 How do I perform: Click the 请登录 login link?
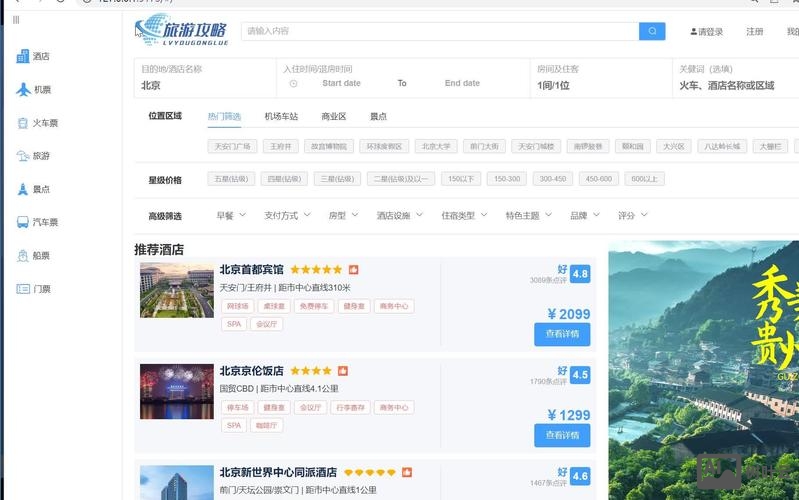707,32
